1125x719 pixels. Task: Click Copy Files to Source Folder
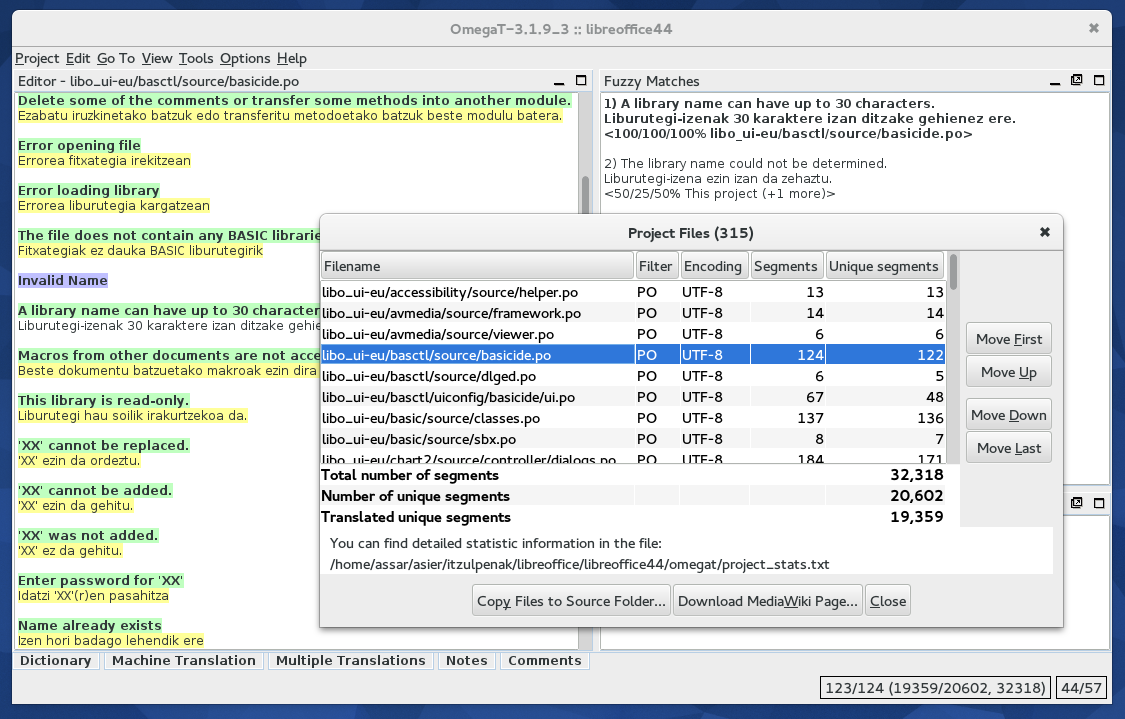[x=571, y=601]
